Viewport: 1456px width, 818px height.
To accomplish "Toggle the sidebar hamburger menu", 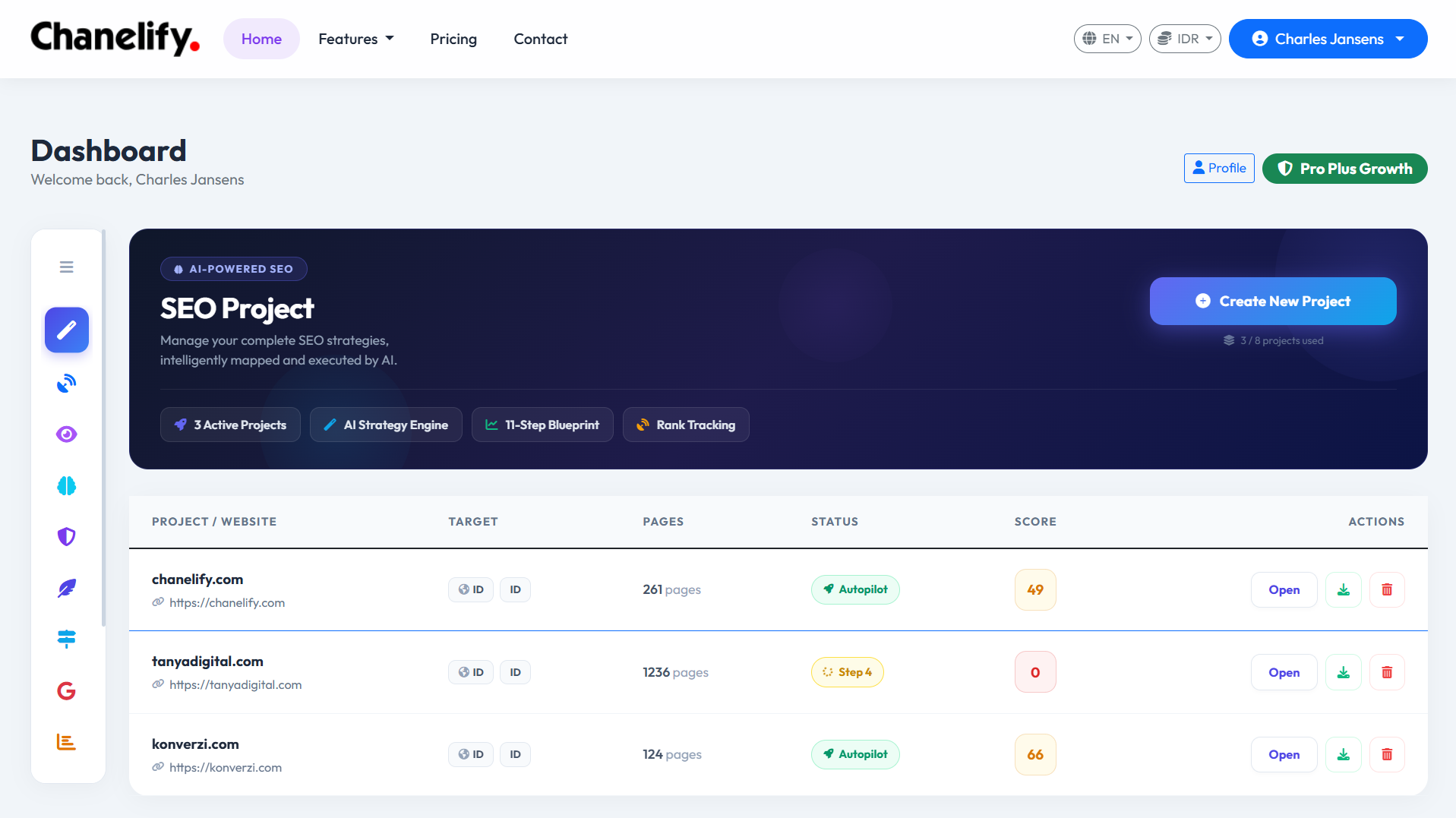I will pyautogui.click(x=67, y=267).
